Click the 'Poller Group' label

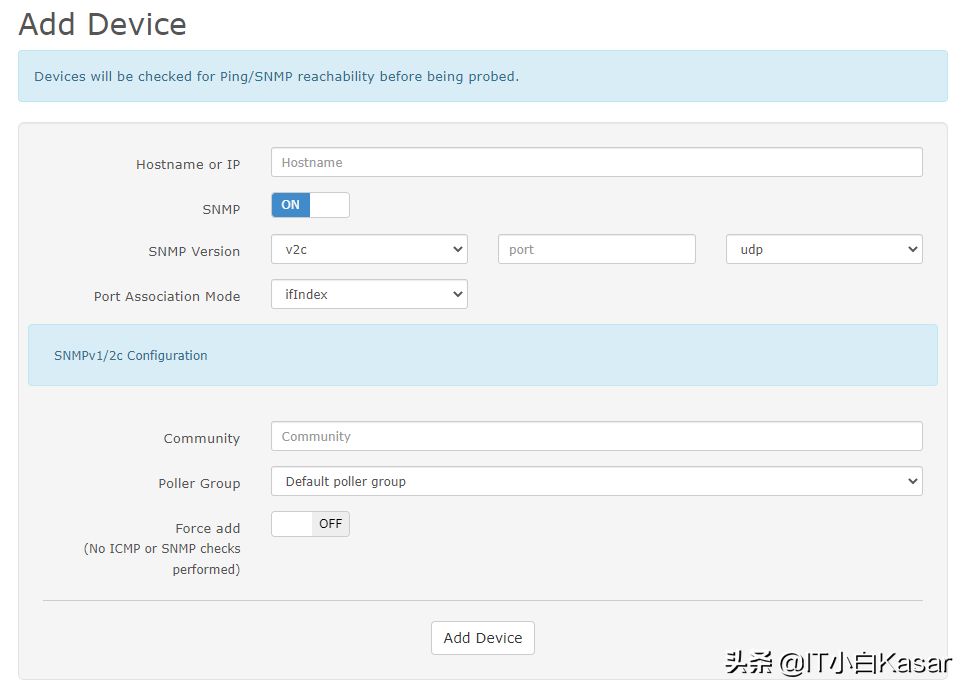(199, 484)
